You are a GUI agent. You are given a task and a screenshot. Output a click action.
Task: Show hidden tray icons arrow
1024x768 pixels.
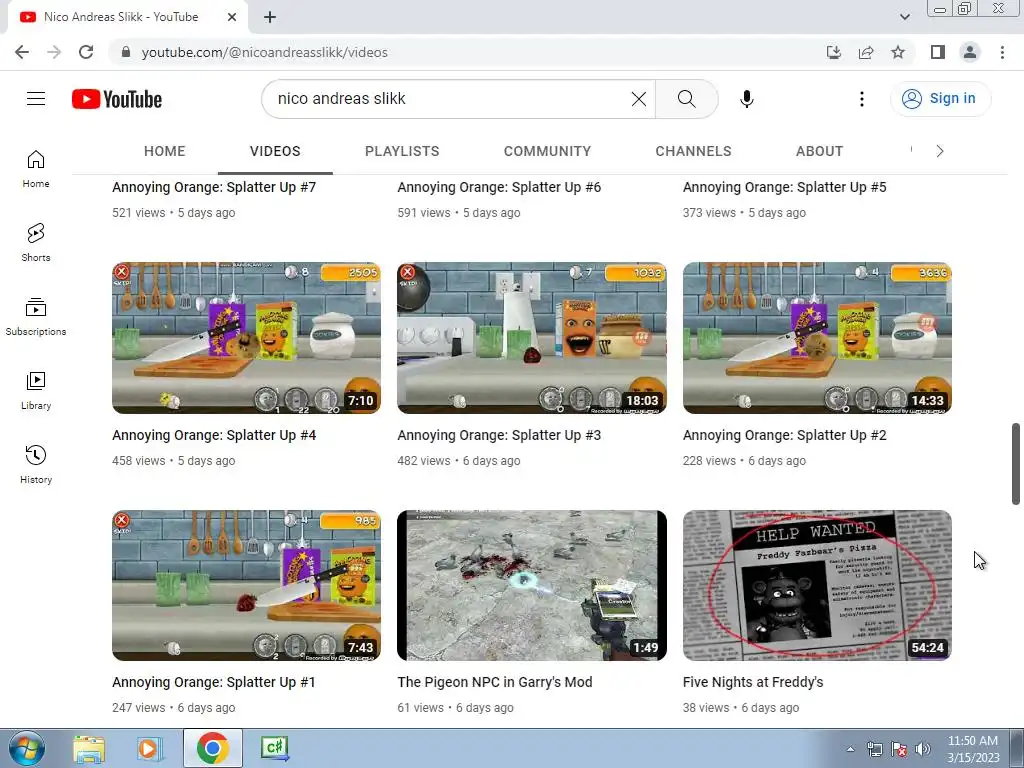pos(850,749)
